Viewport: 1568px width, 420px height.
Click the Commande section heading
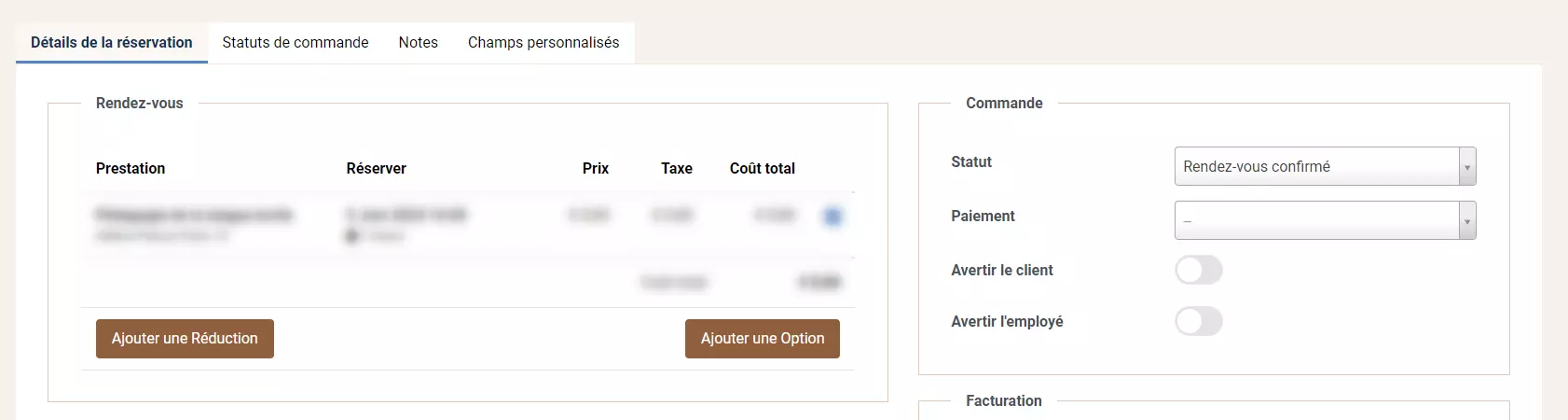[x=1003, y=104]
